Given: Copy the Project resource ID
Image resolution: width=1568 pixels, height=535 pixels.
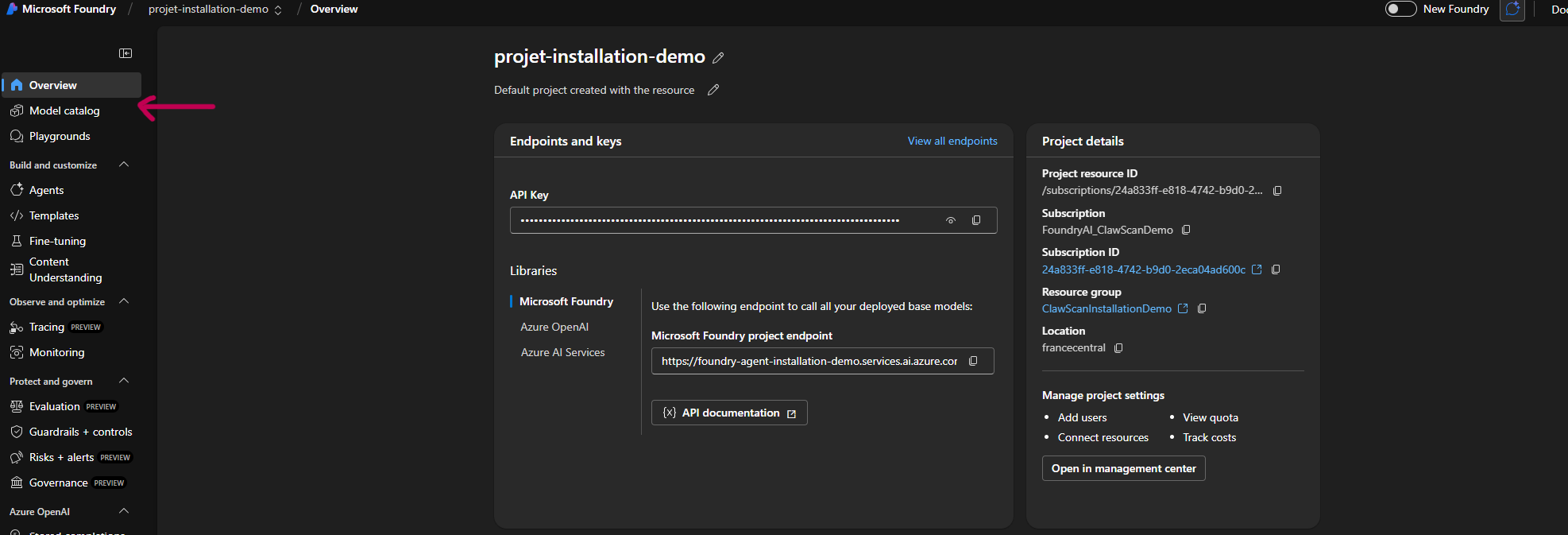Looking at the screenshot, I should point(1277,191).
